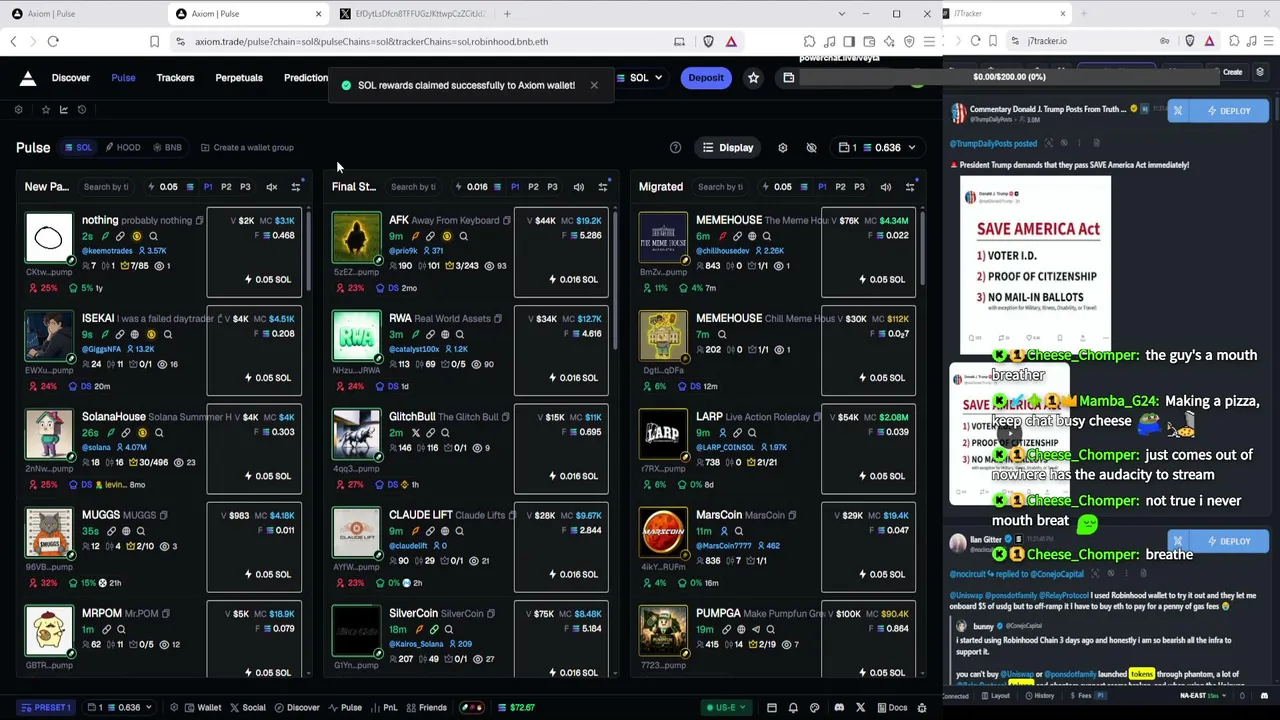Viewport: 1280px width, 720px height.
Task: Select preset P2 in New Pairs column
Action: point(226,187)
